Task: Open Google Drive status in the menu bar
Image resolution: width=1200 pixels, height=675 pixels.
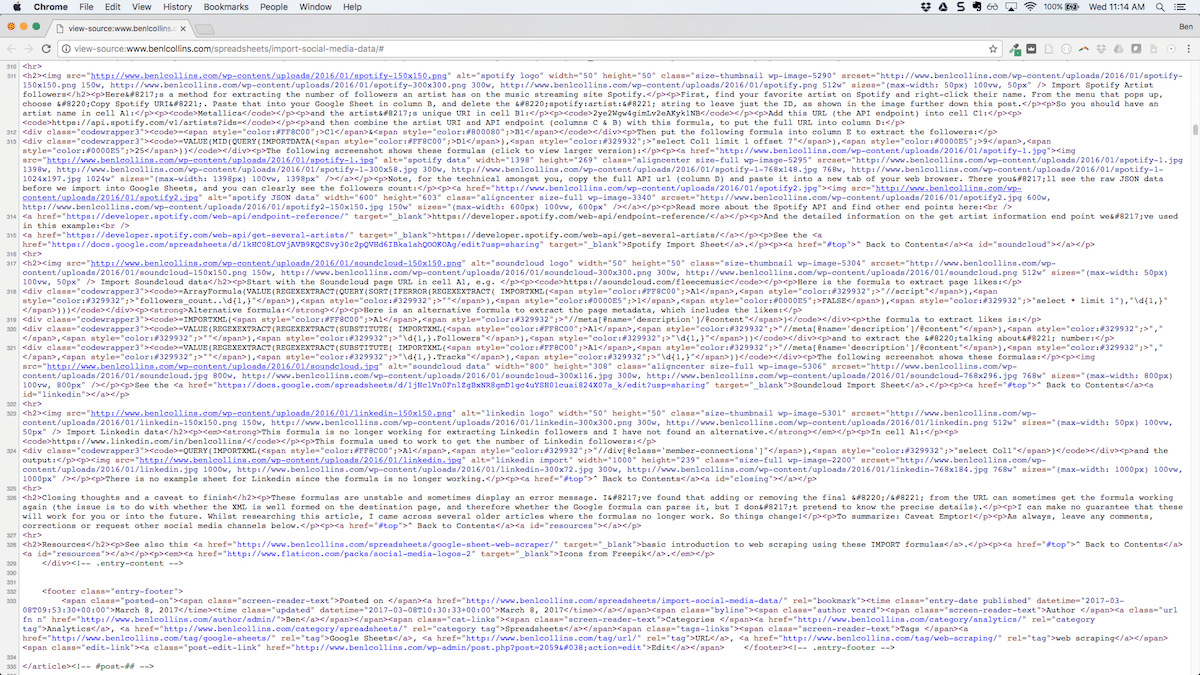Action: tap(943, 7)
